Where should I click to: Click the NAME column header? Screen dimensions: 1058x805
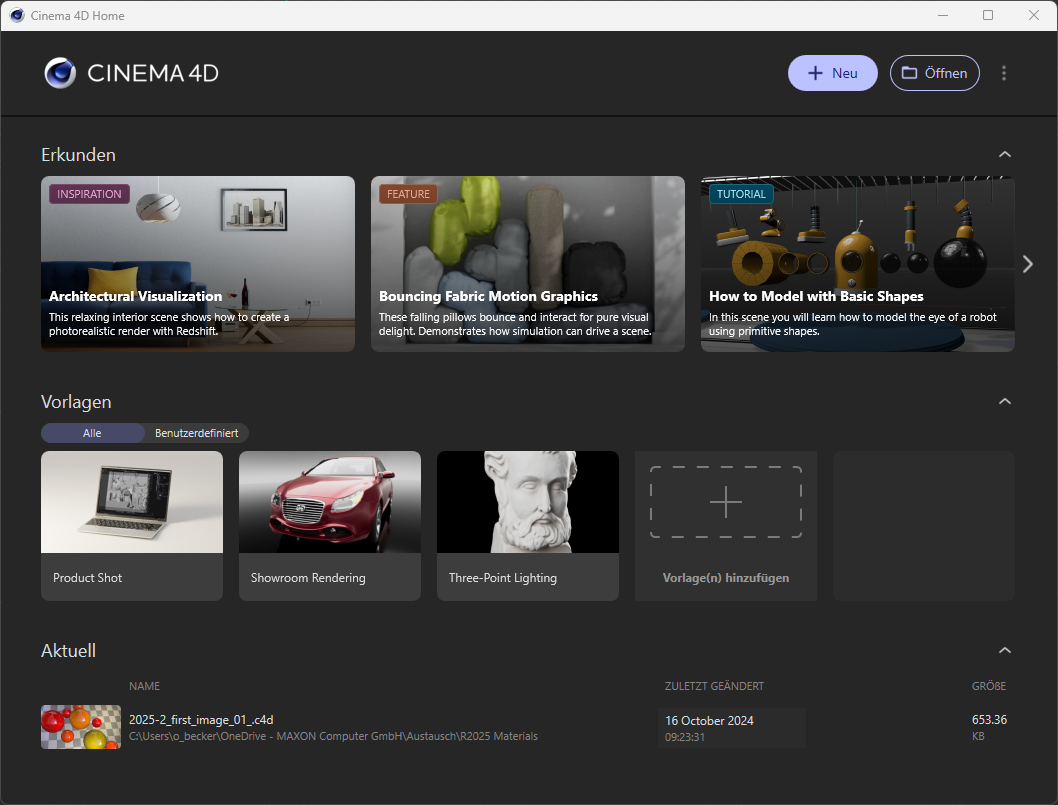(x=144, y=686)
